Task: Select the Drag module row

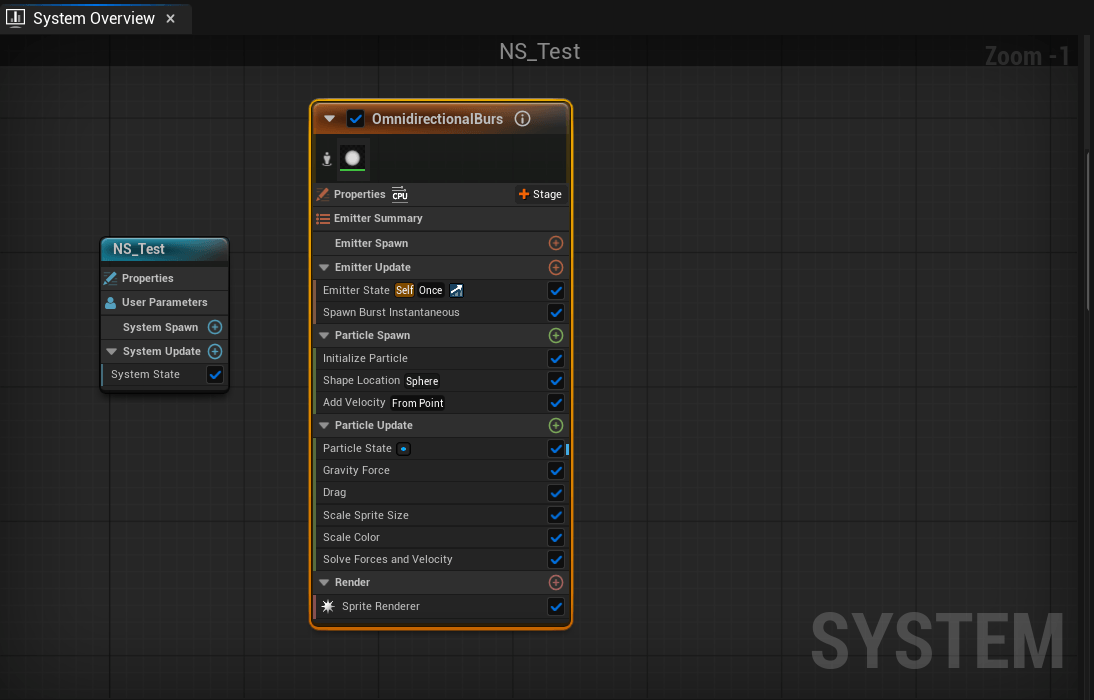Action: pyautogui.click(x=441, y=493)
